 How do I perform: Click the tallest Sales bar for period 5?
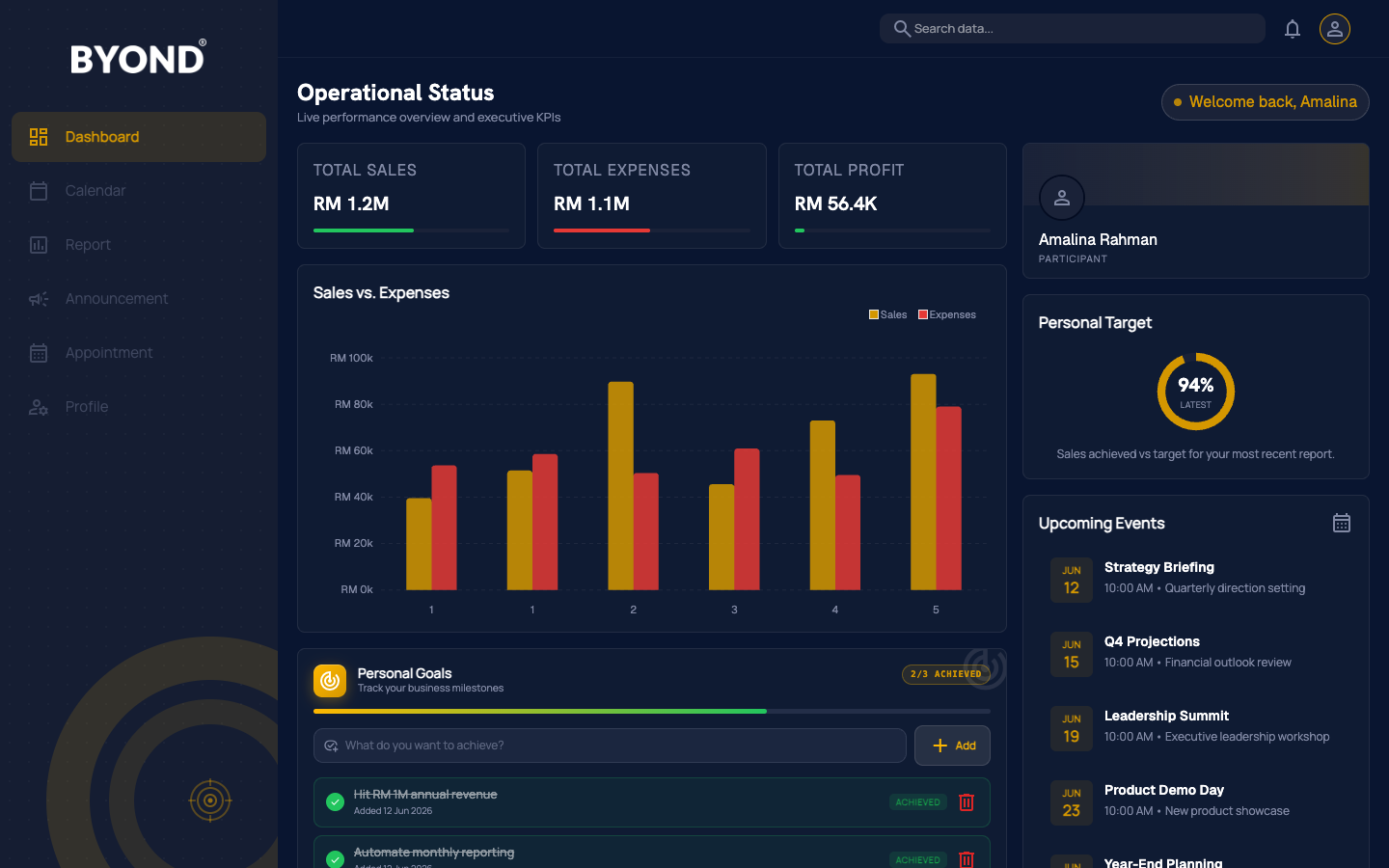tap(923, 482)
